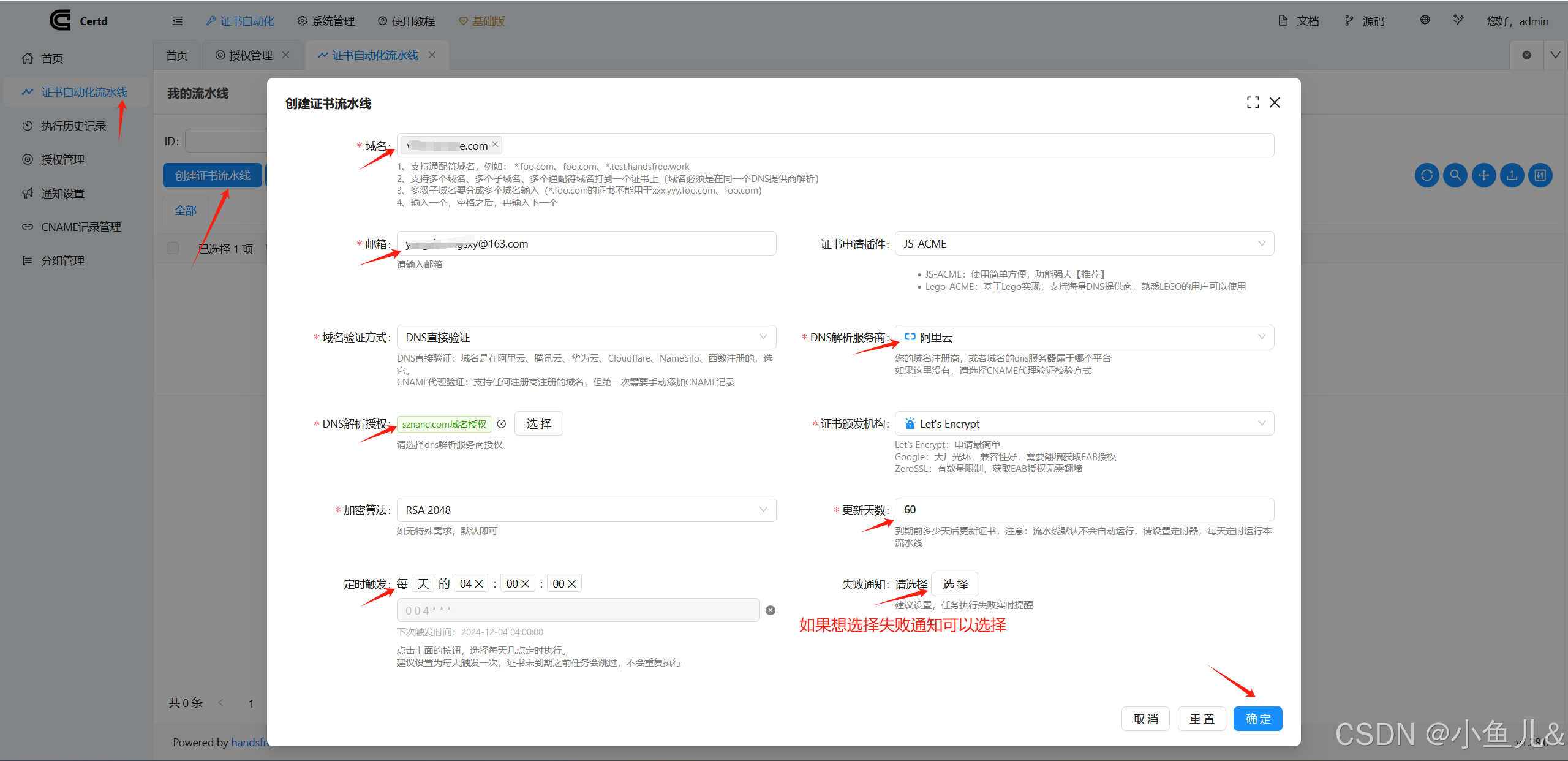Viewport: 1568px width, 761px height.
Task: Click the fullscreen expand icon in dialog
Action: (1253, 103)
